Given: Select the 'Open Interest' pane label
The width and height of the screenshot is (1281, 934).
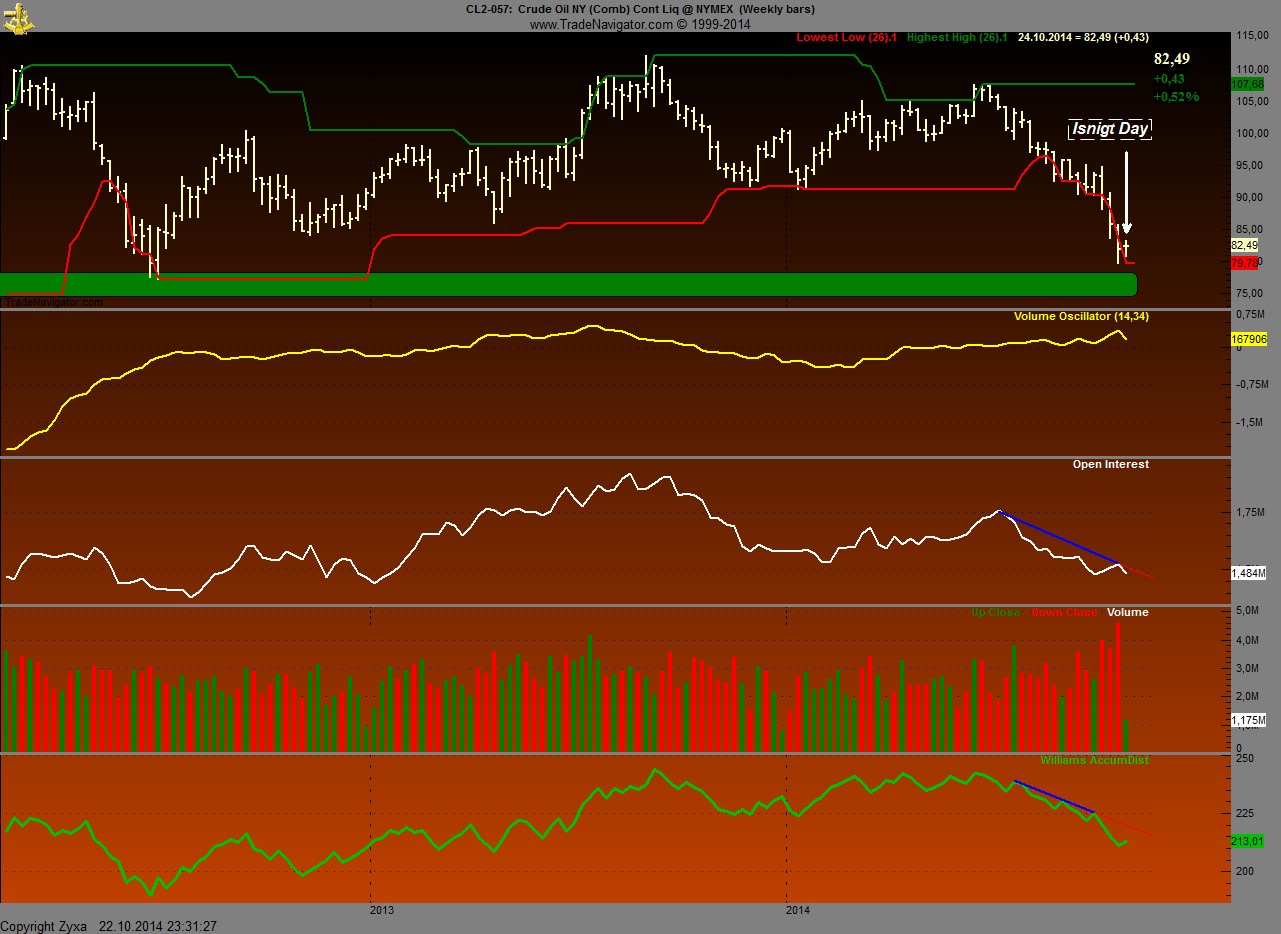Looking at the screenshot, I should coord(1110,464).
